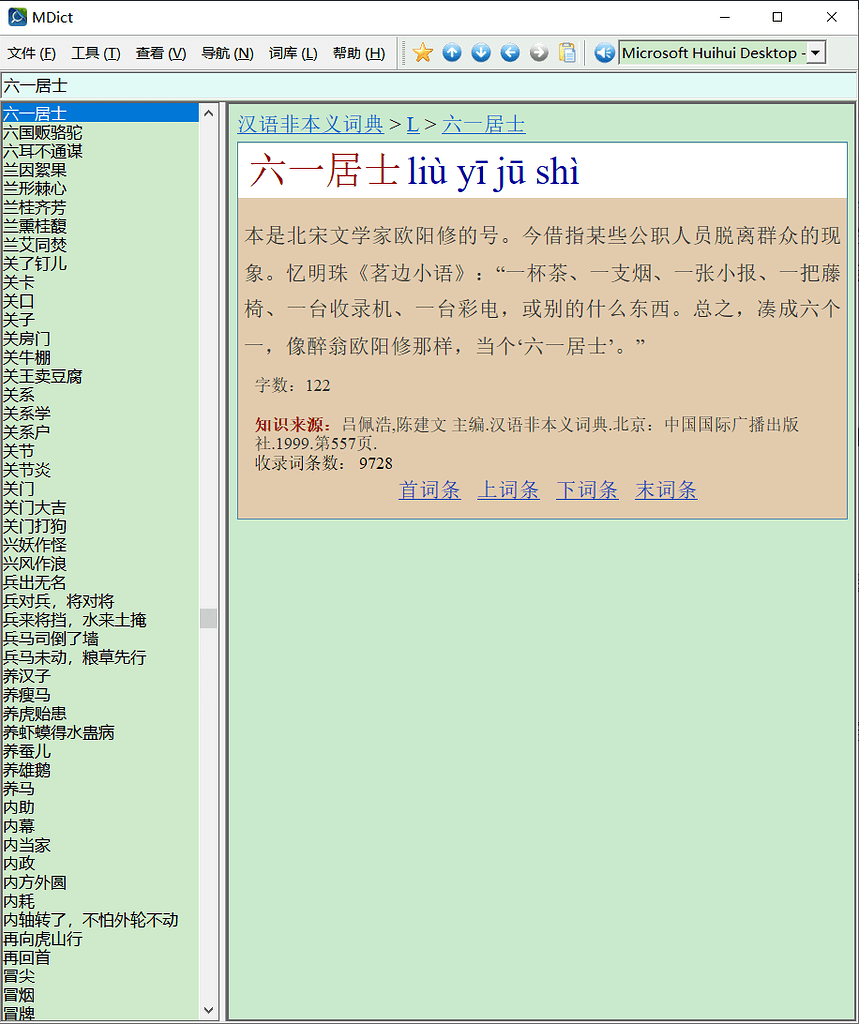Click the 末词条 link
Screen dimensions: 859x1024
point(666,490)
